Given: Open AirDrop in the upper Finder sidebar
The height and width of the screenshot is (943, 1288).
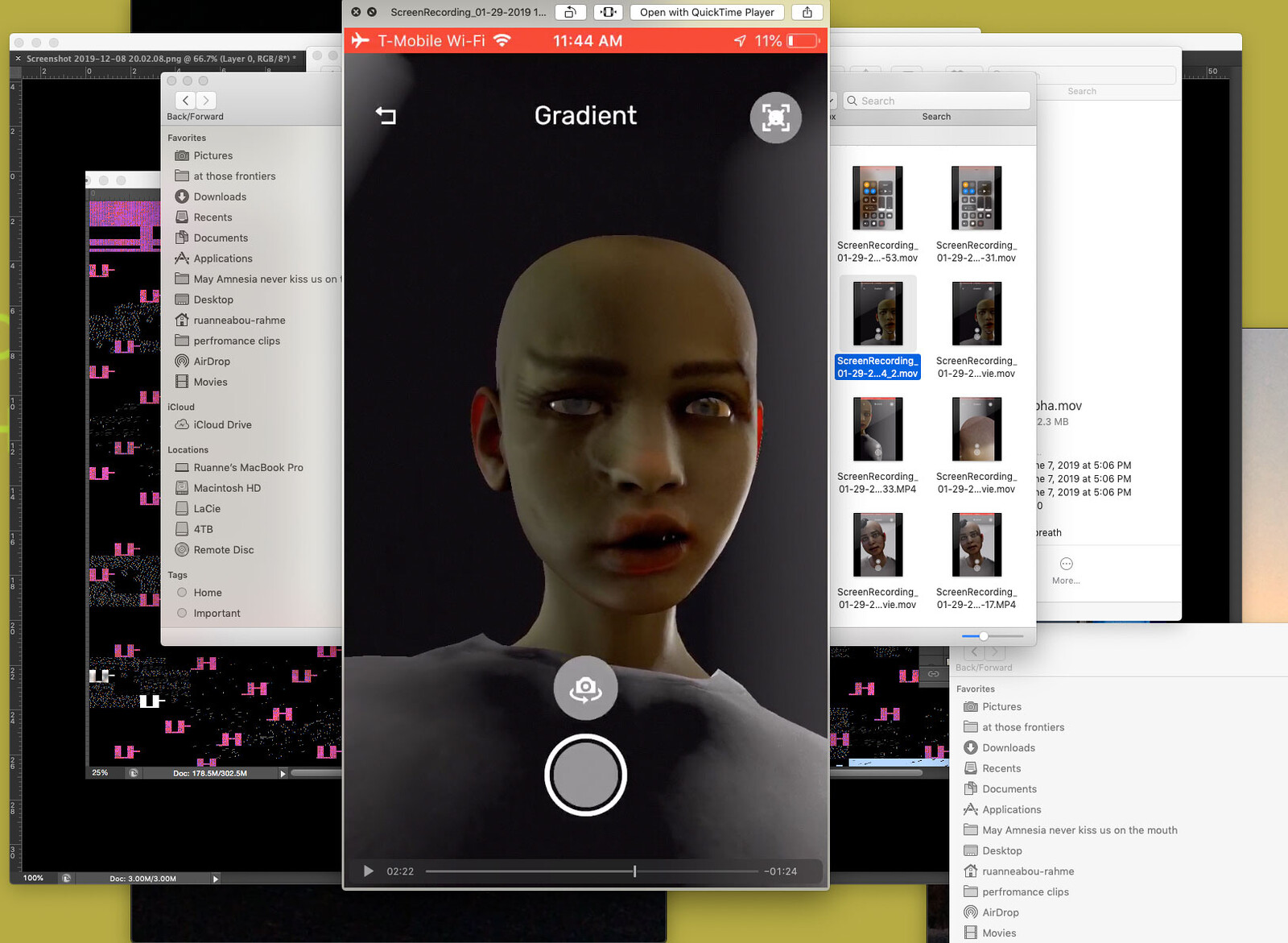Looking at the screenshot, I should coord(211,362).
